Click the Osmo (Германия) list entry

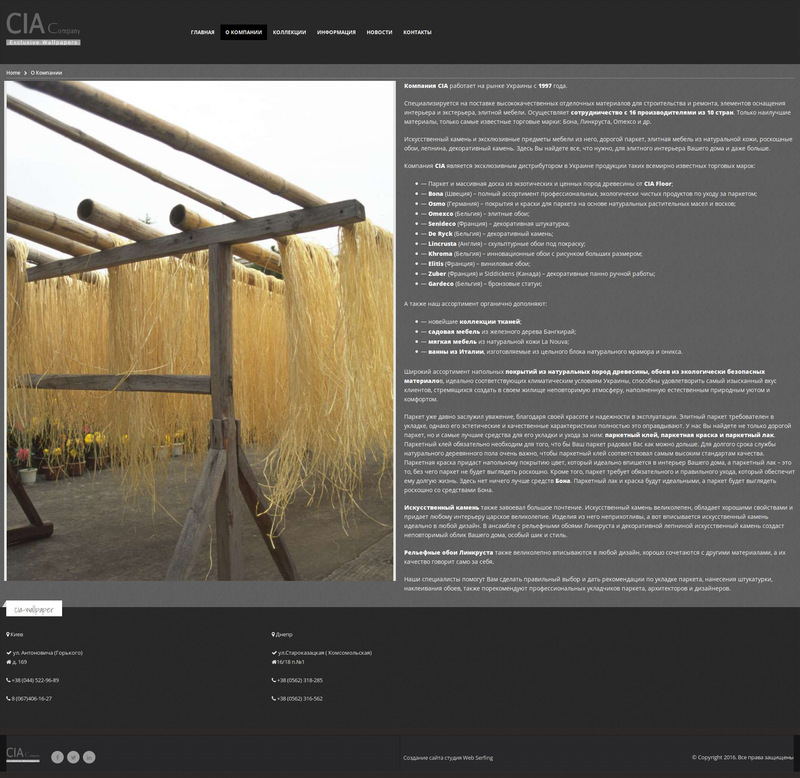pos(579,204)
